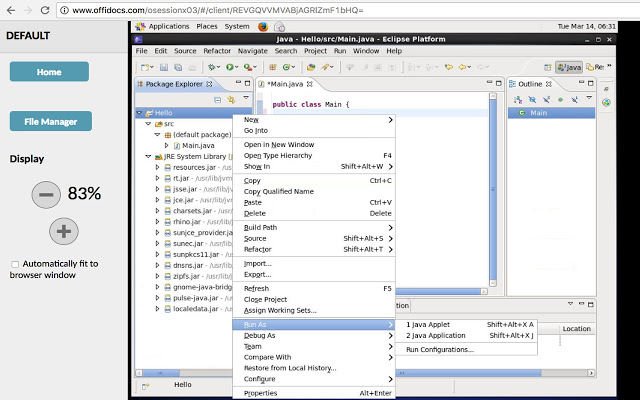Click the Search flashlight toolbar icon

click(x=325, y=67)
